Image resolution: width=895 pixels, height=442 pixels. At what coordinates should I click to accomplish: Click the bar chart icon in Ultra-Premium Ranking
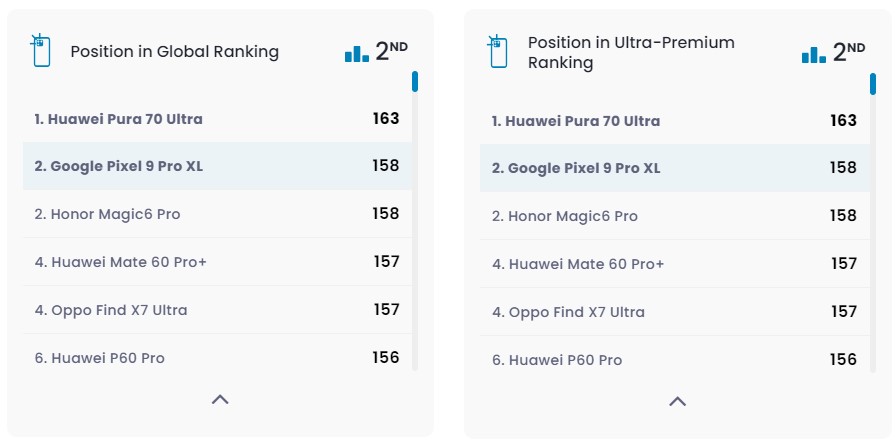[814, 54]
